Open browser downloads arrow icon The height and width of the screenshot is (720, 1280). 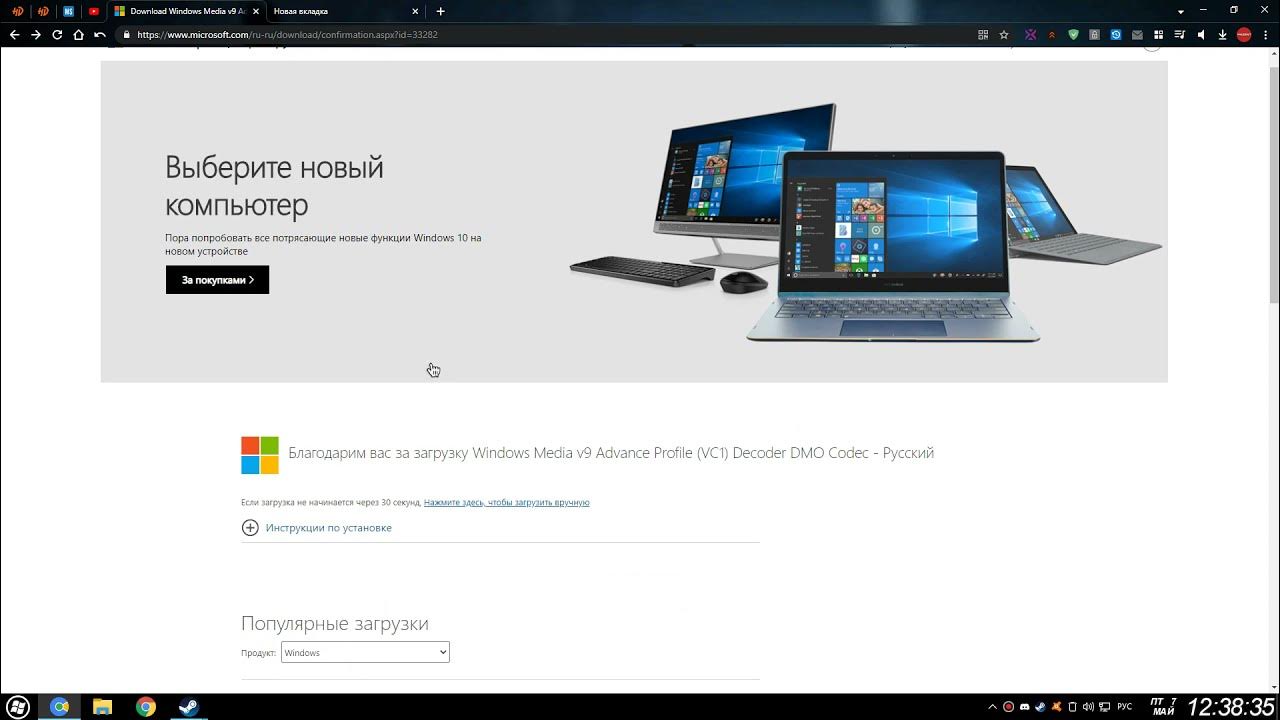[1223, 35]
